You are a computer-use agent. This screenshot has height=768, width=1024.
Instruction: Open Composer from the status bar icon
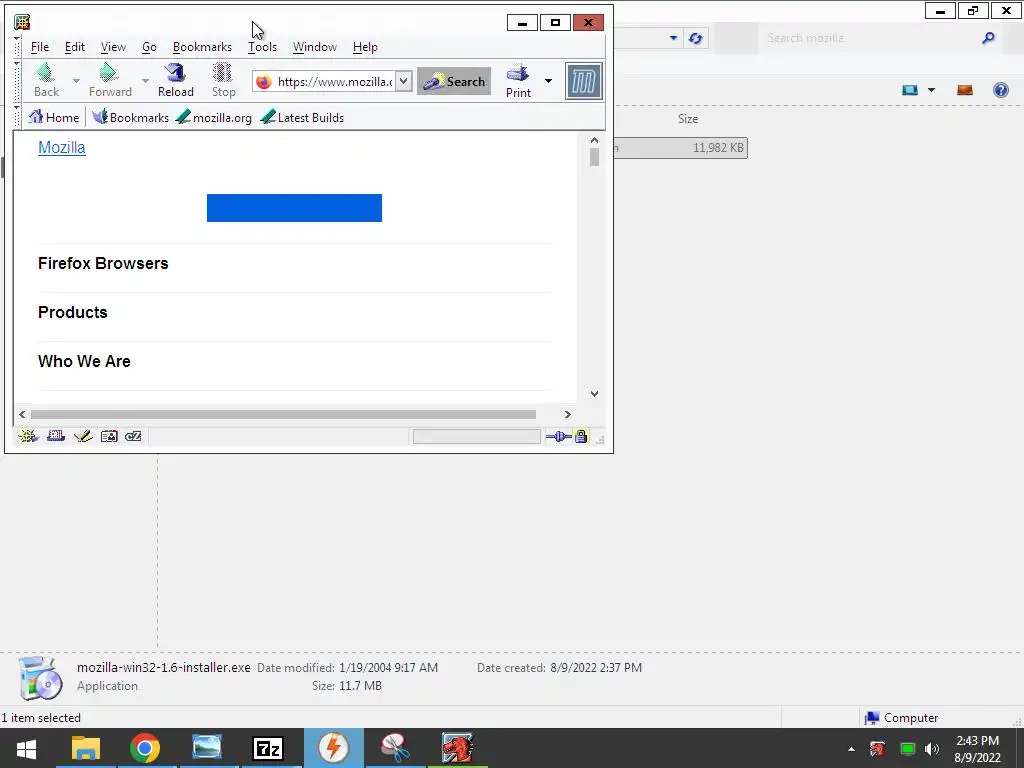click(83, 436)
